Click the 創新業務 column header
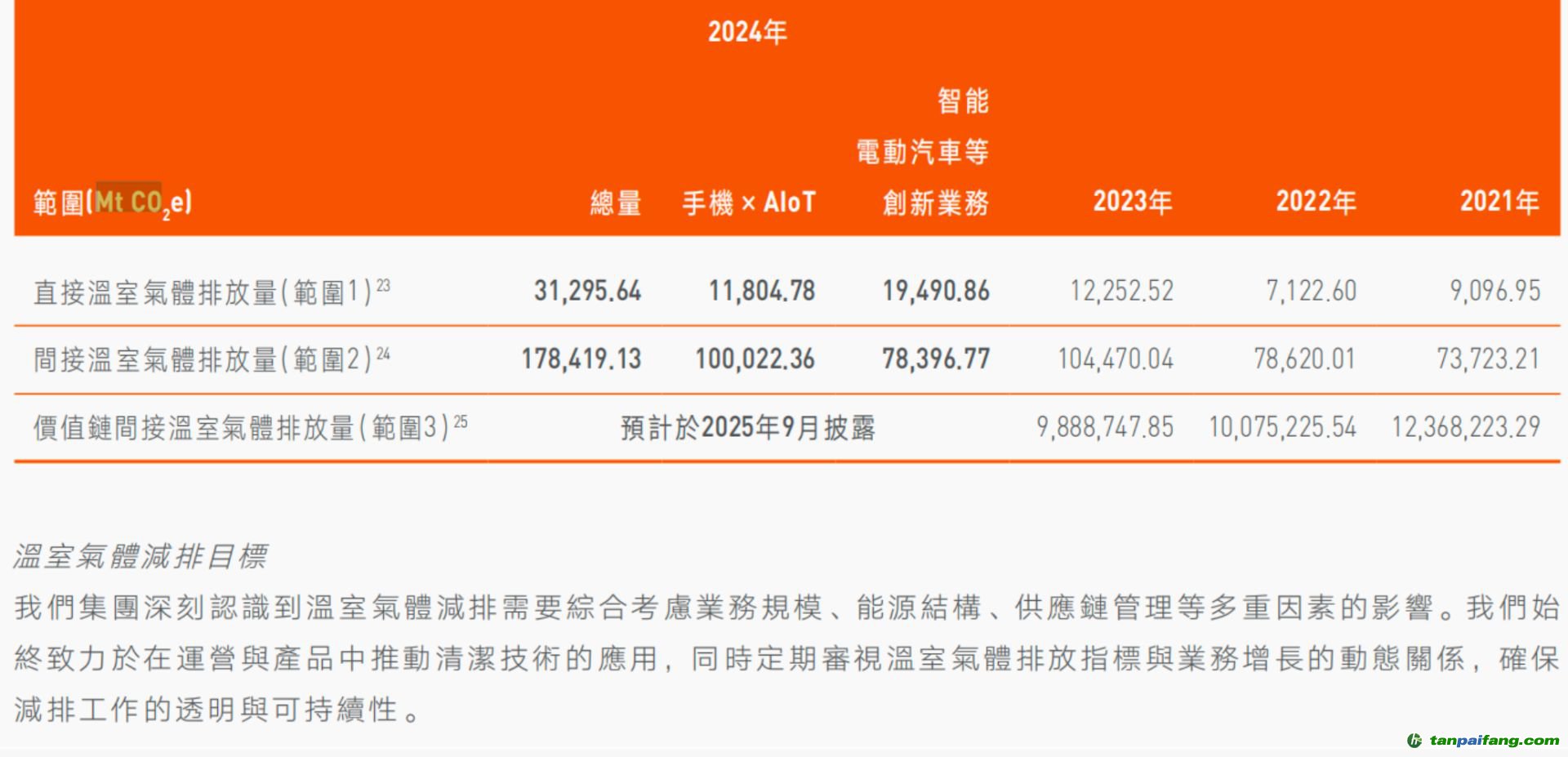Screen dimensions: 1568x757 pyautogui.click(x=935, y=203)
